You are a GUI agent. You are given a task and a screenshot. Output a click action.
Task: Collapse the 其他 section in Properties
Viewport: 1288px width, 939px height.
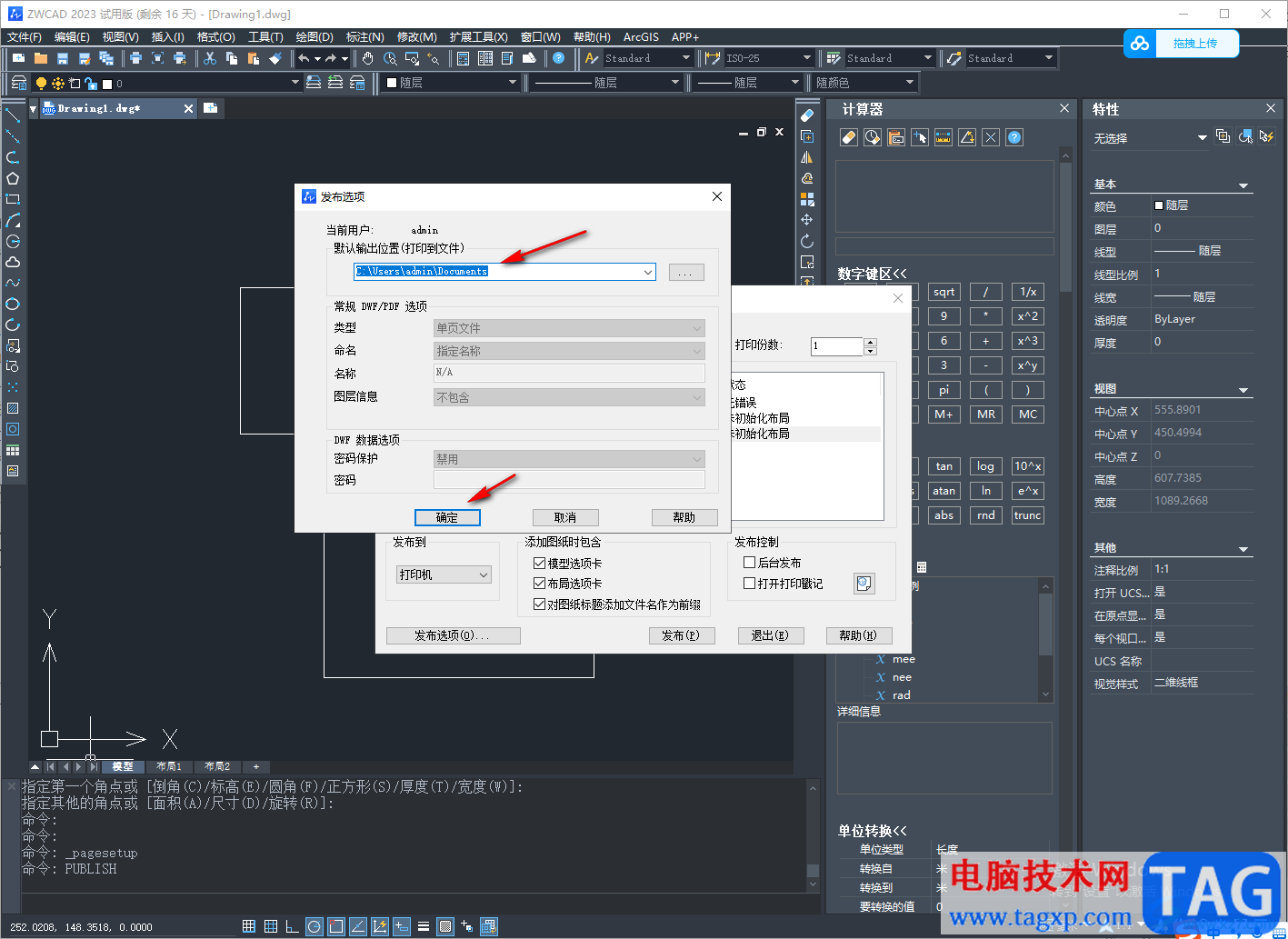[1243, 549]
